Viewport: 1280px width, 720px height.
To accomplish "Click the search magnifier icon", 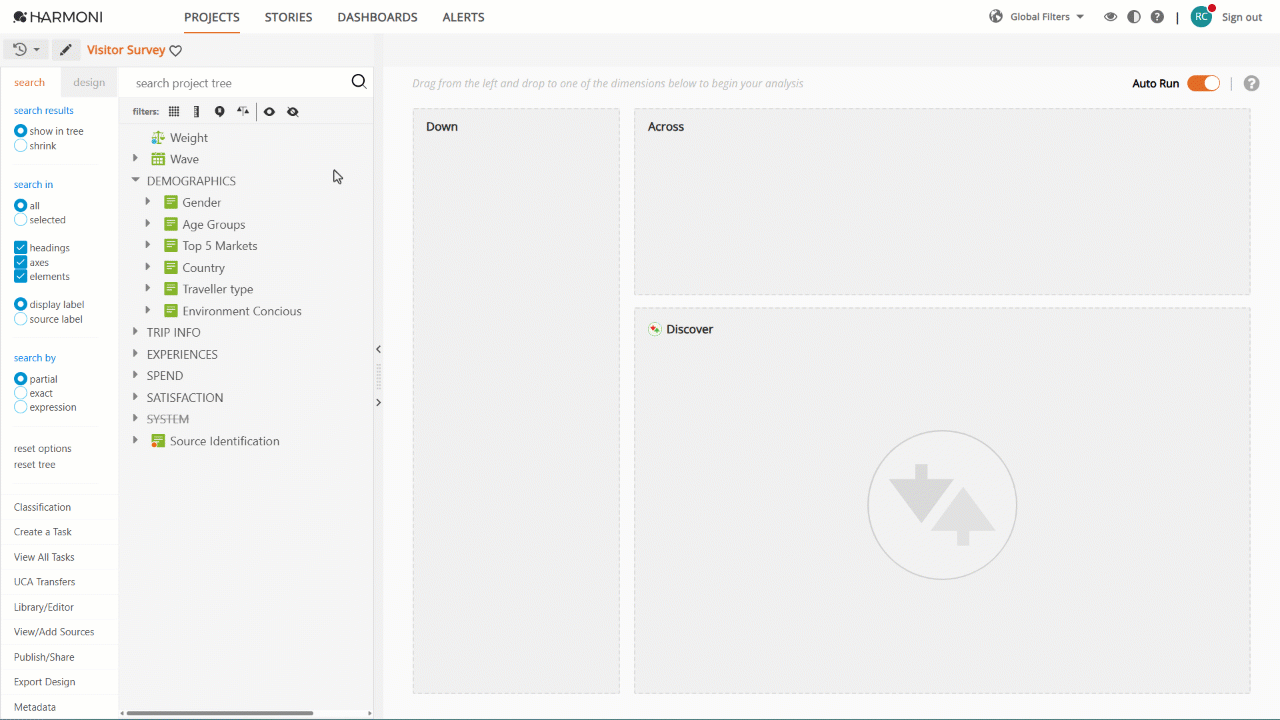I will click(359, 82).
